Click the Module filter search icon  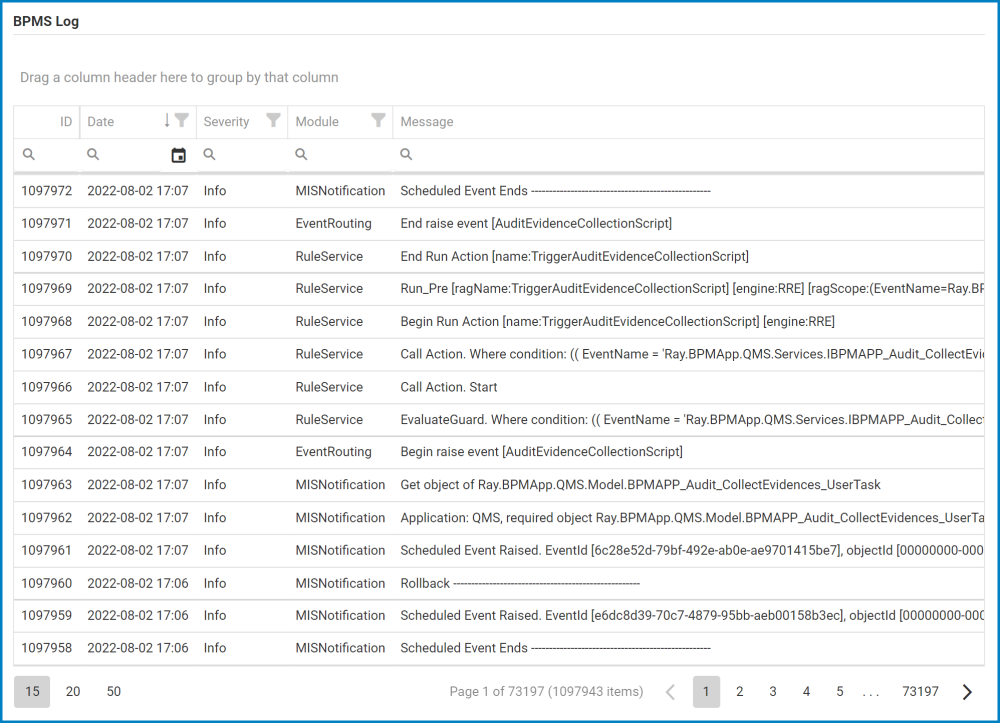(301, 155)
